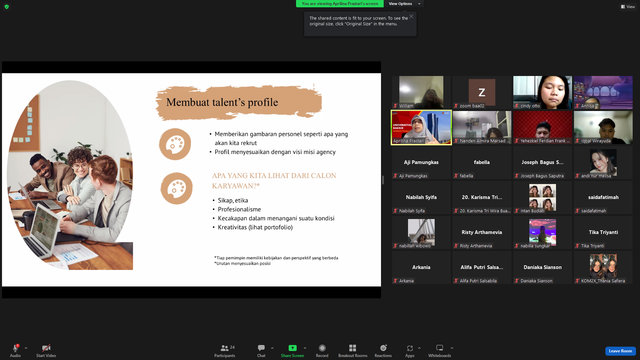Screen dimensions: 640x360
Task: Select fabella participant tile
Action: (x=482, y=162)
